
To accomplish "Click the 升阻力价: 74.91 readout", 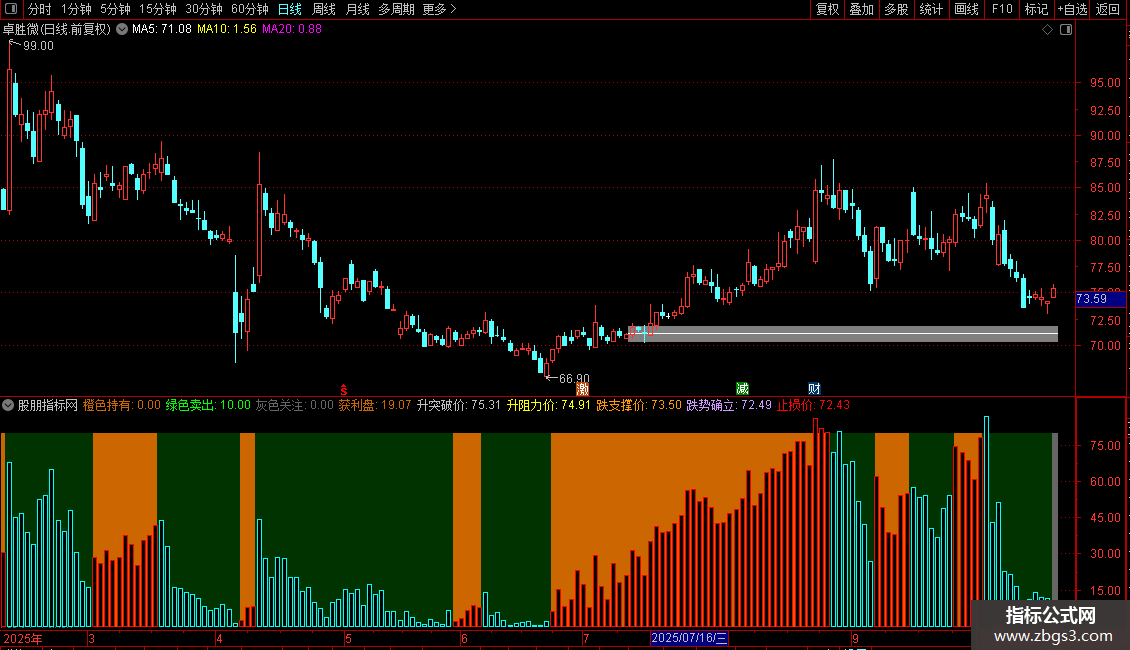I will (548, 405).
